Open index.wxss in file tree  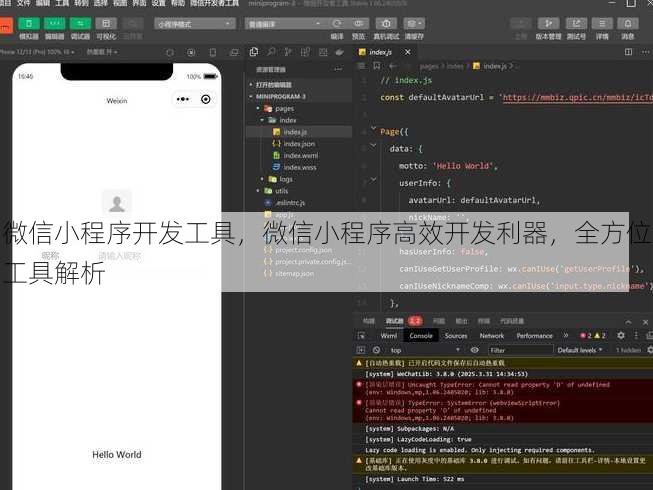(299, 167)
